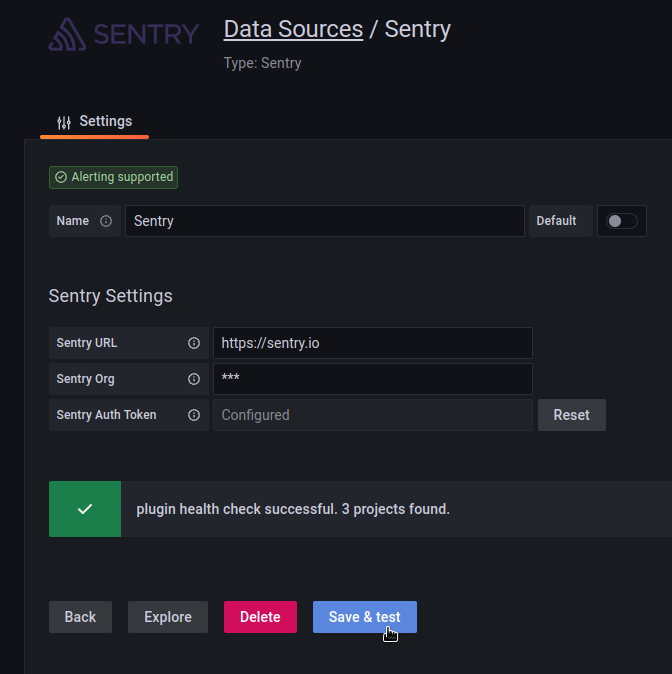
Task: Click the Explore button
Action: pos(168,617)
